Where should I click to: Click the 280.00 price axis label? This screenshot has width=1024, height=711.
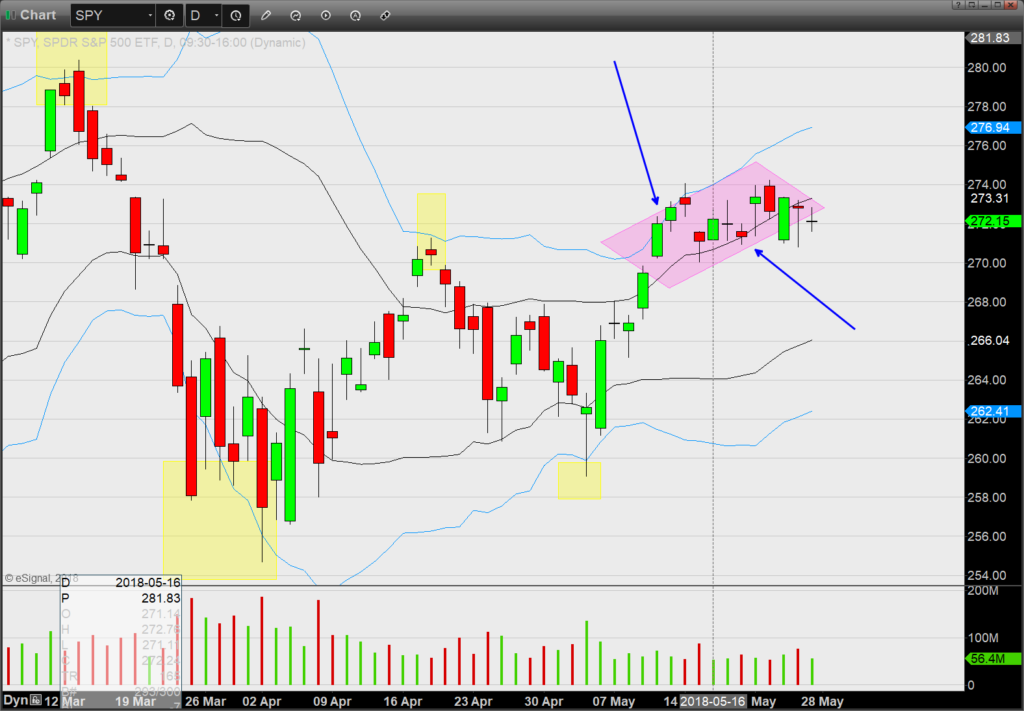[x=987, y=67]
